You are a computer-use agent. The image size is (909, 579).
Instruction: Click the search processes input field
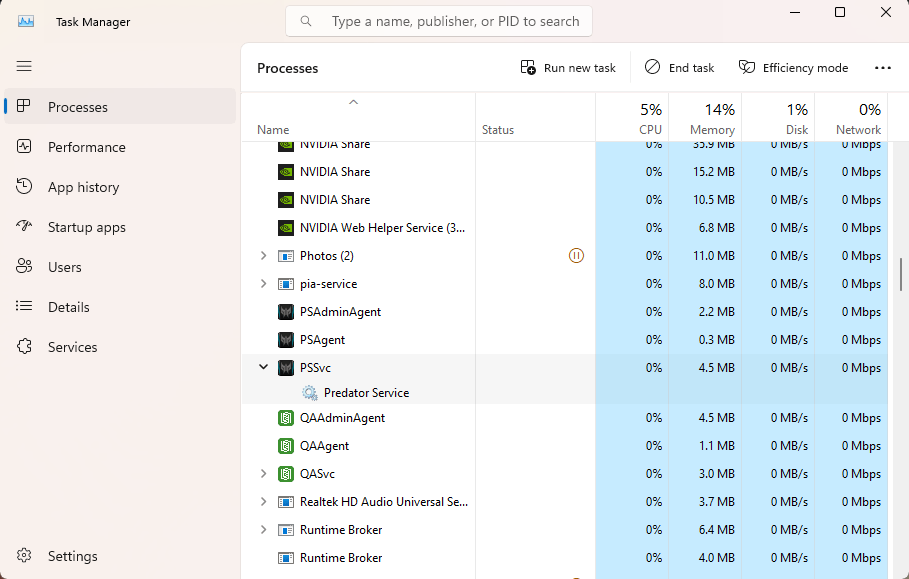click(x=438, y=20)
